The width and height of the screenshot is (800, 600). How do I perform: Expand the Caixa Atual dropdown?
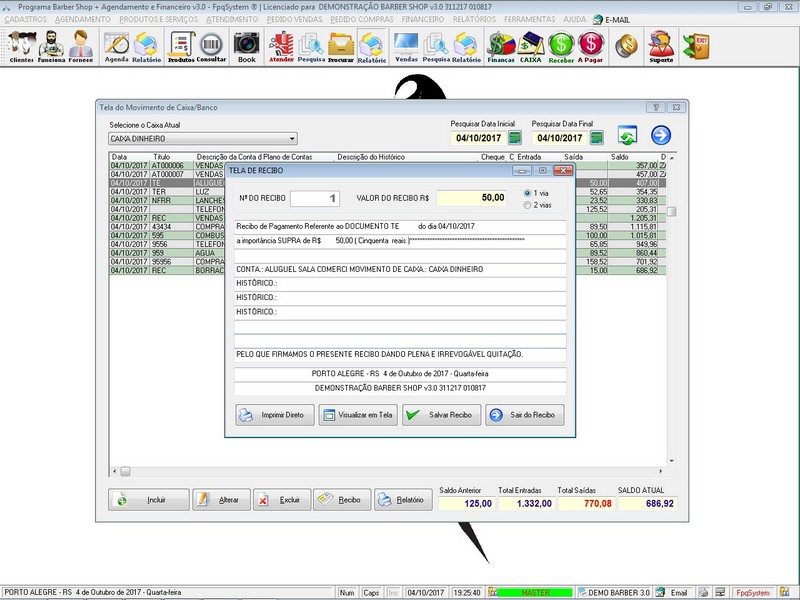(x=292, y=139)
